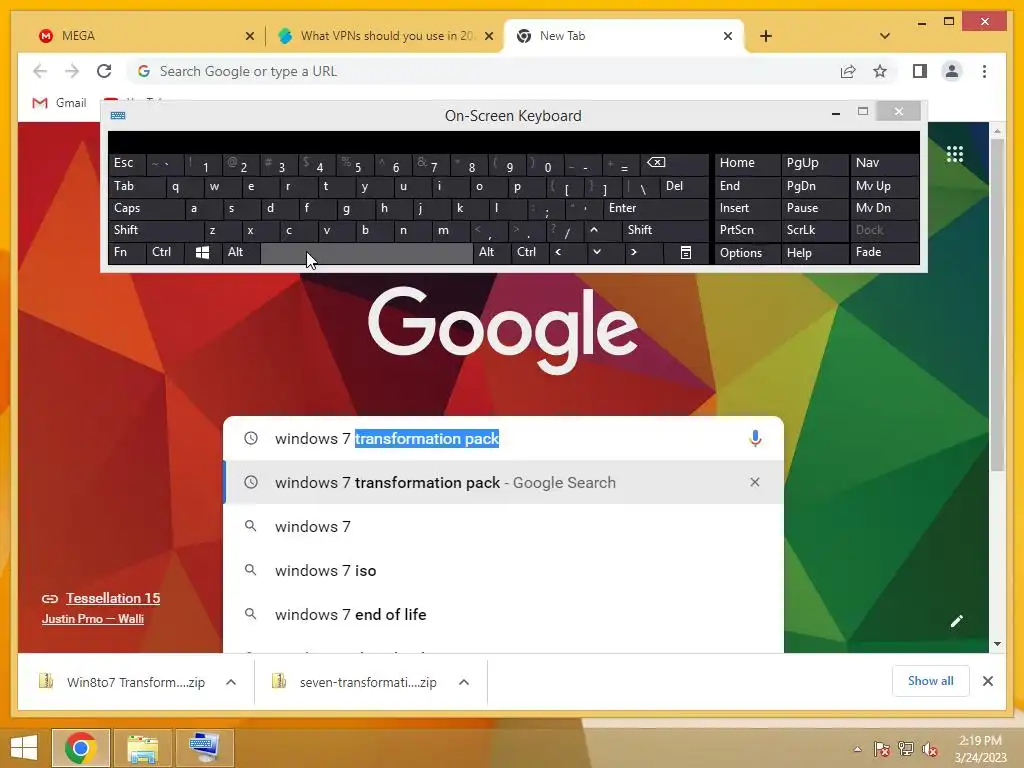Click the muted volume tray icon
The height and width of the screenshot is (768, 1024).
pyautogui.click(x=930, y=749)
